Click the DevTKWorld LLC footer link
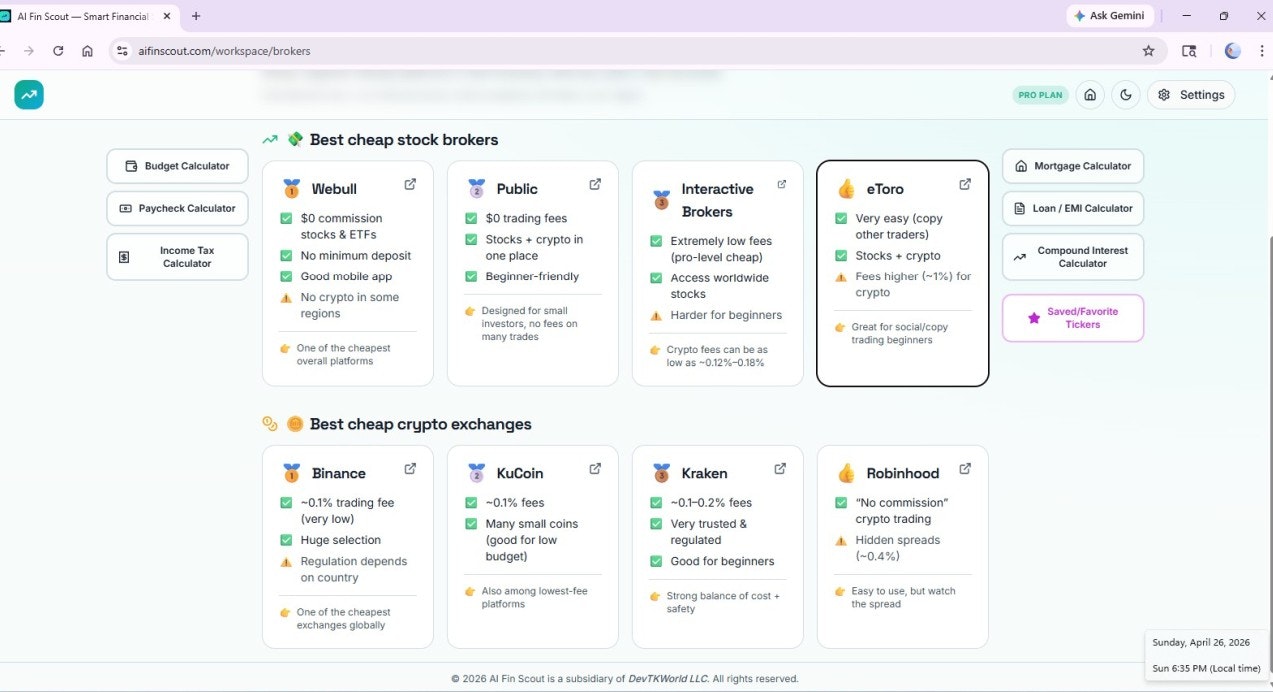 [x=667, y=678]
